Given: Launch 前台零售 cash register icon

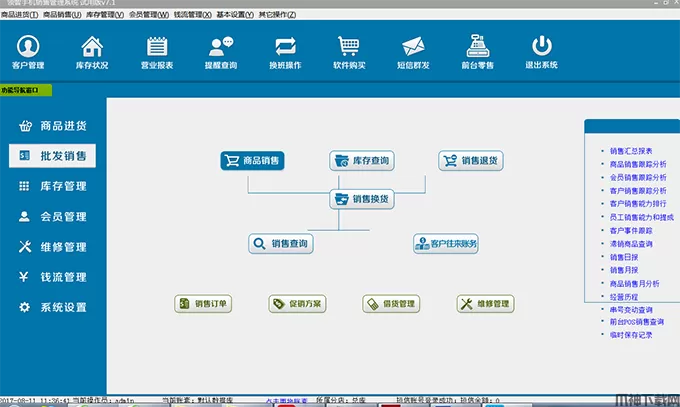Looking at the screenshot, I should coord(477,52).
